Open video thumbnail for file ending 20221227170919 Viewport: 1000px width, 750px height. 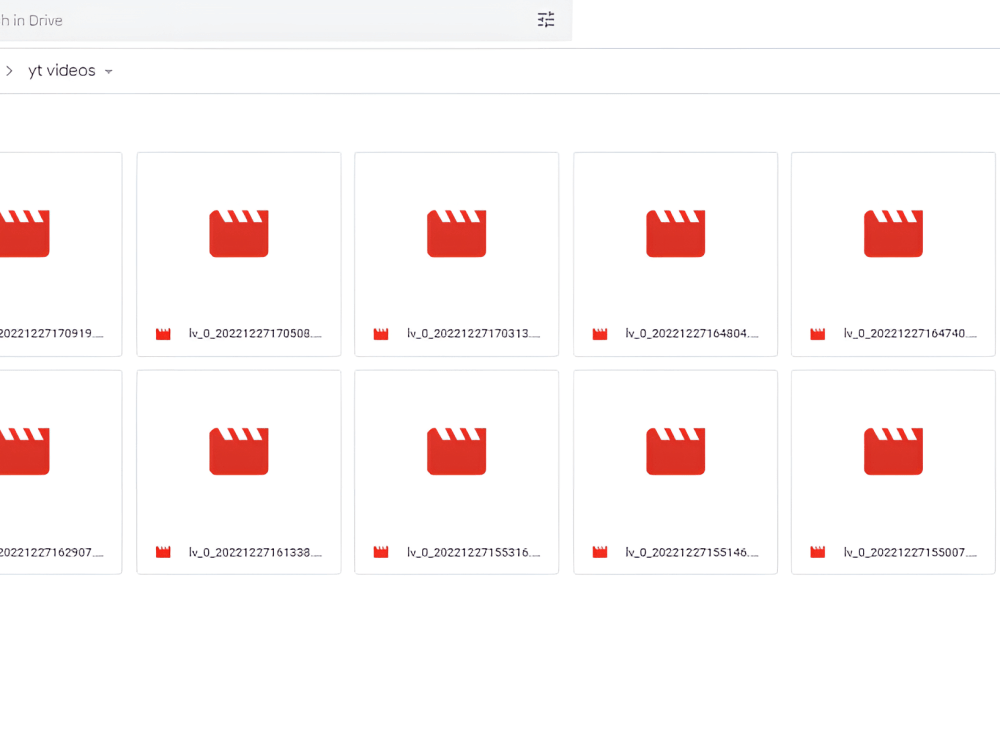pos(24,233)
